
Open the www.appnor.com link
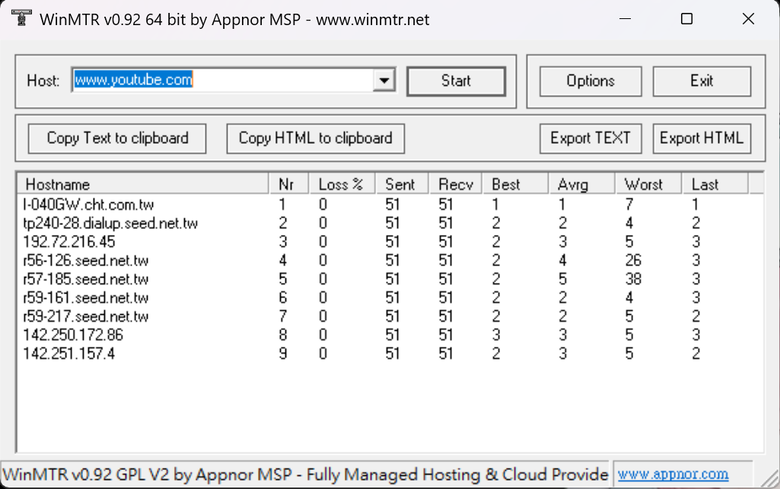point(673,474)
